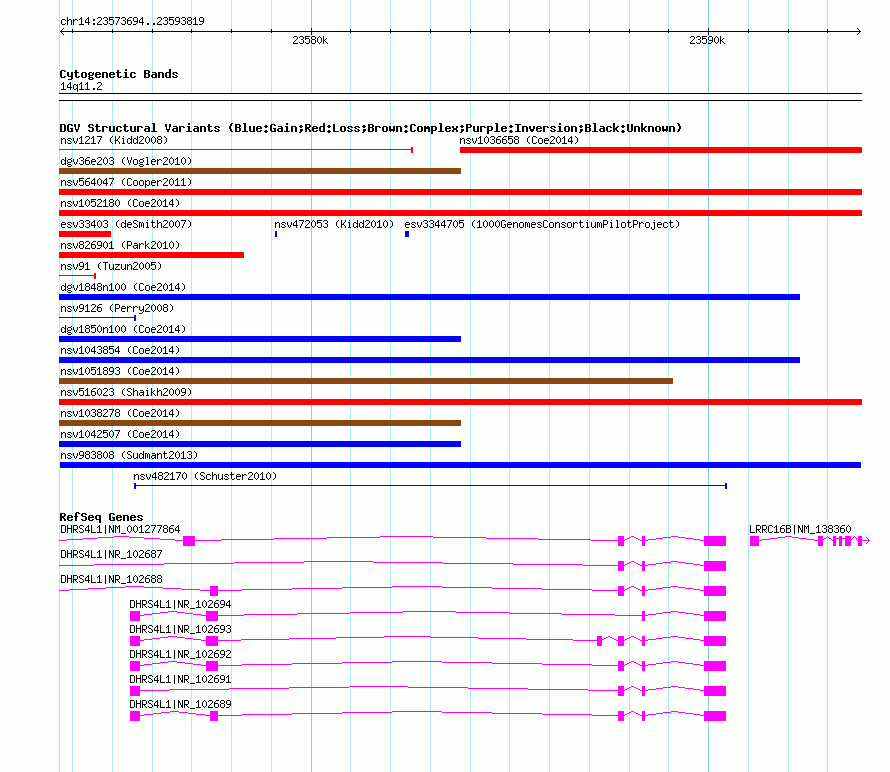Viewport: 890px width, 772px height.
Task: Click the dgv36e203 (Vogler2010) brown complex bar
Action: [260, 171]
